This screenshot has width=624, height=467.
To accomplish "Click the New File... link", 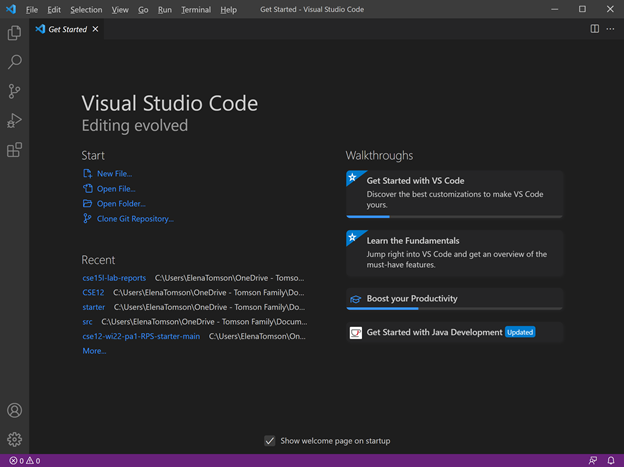I will [115, 174].
